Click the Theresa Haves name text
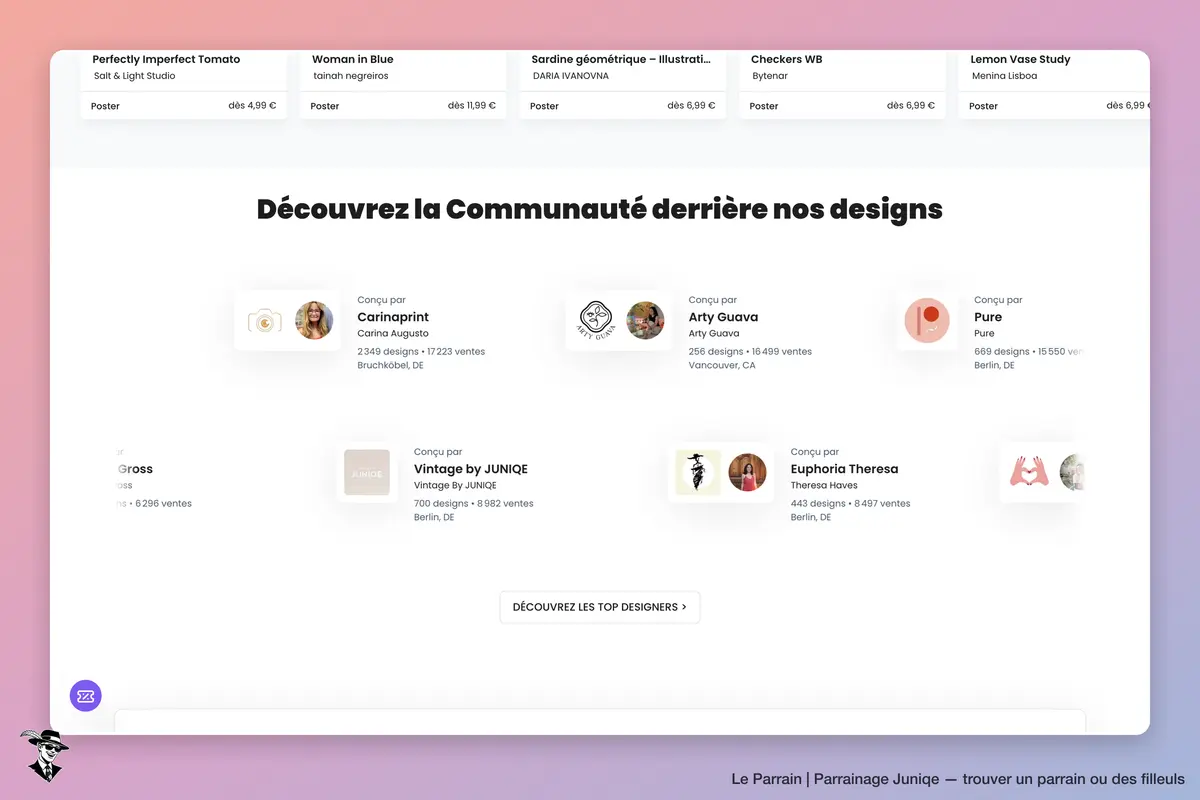Screen dimensions: 1200x800 (824, 486)
